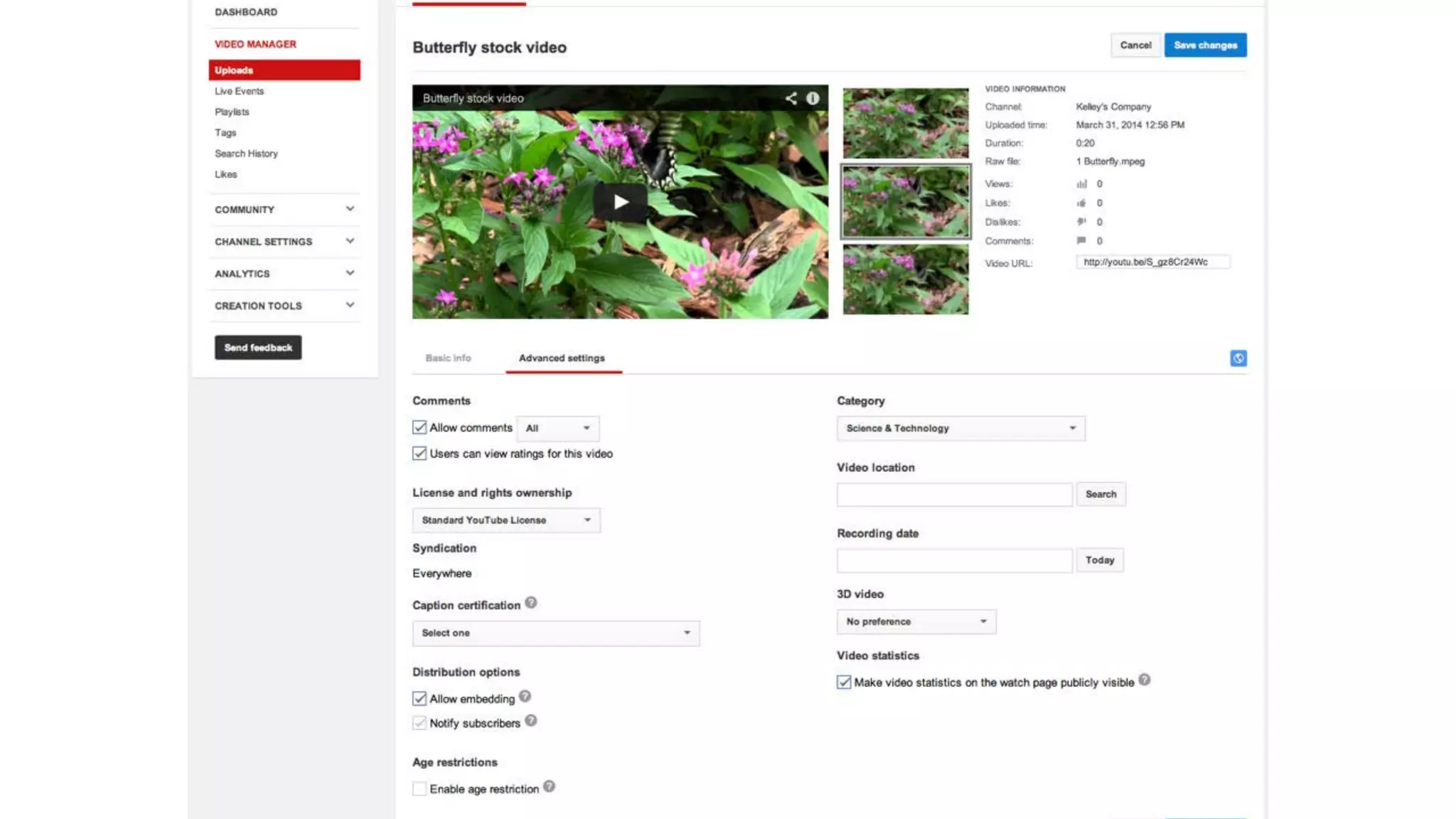Screen dimensions: 1456x819
Task: Click the info icon on video player
Action: click(x=813, y=98)
